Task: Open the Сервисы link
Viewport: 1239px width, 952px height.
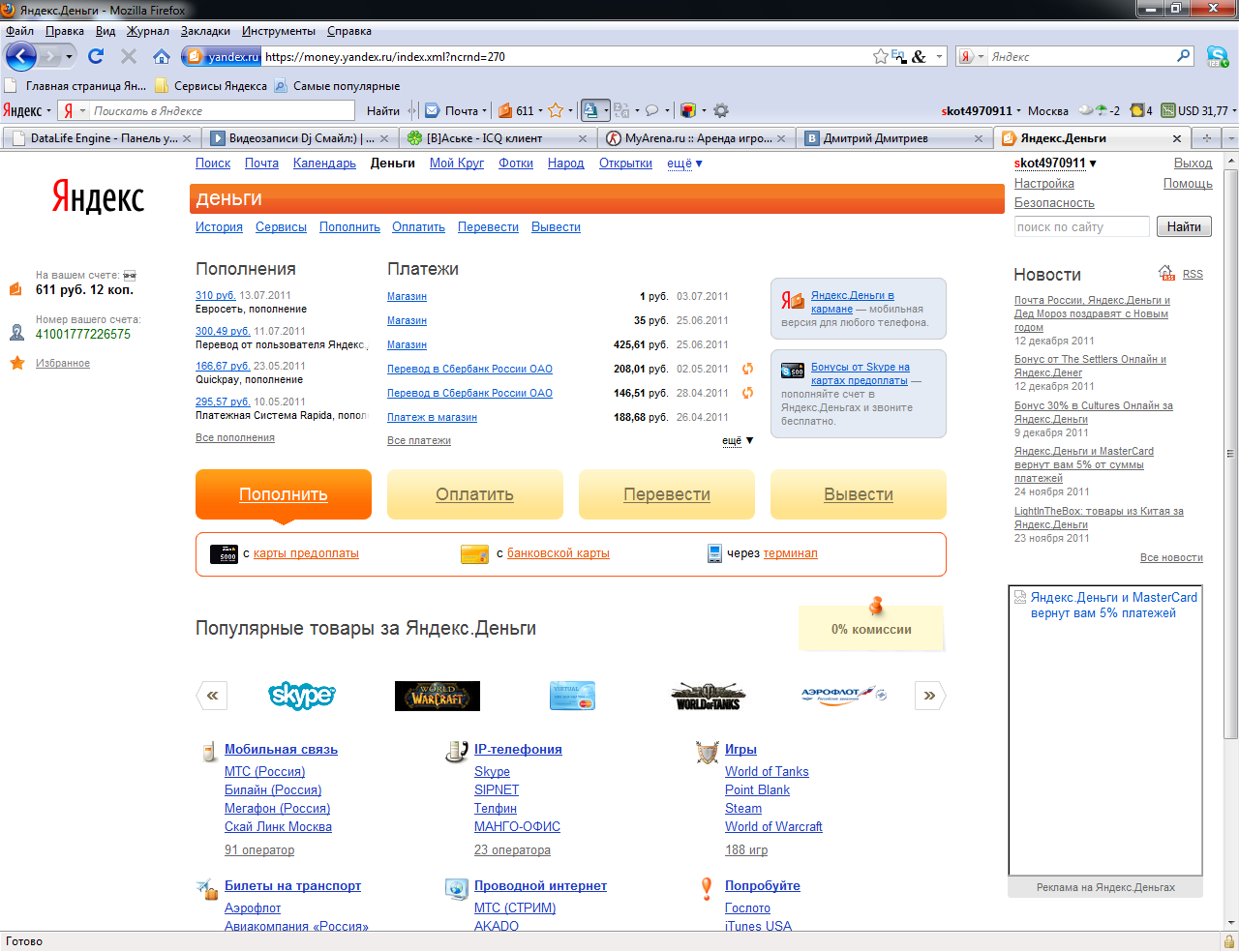Action: [282, 227]
